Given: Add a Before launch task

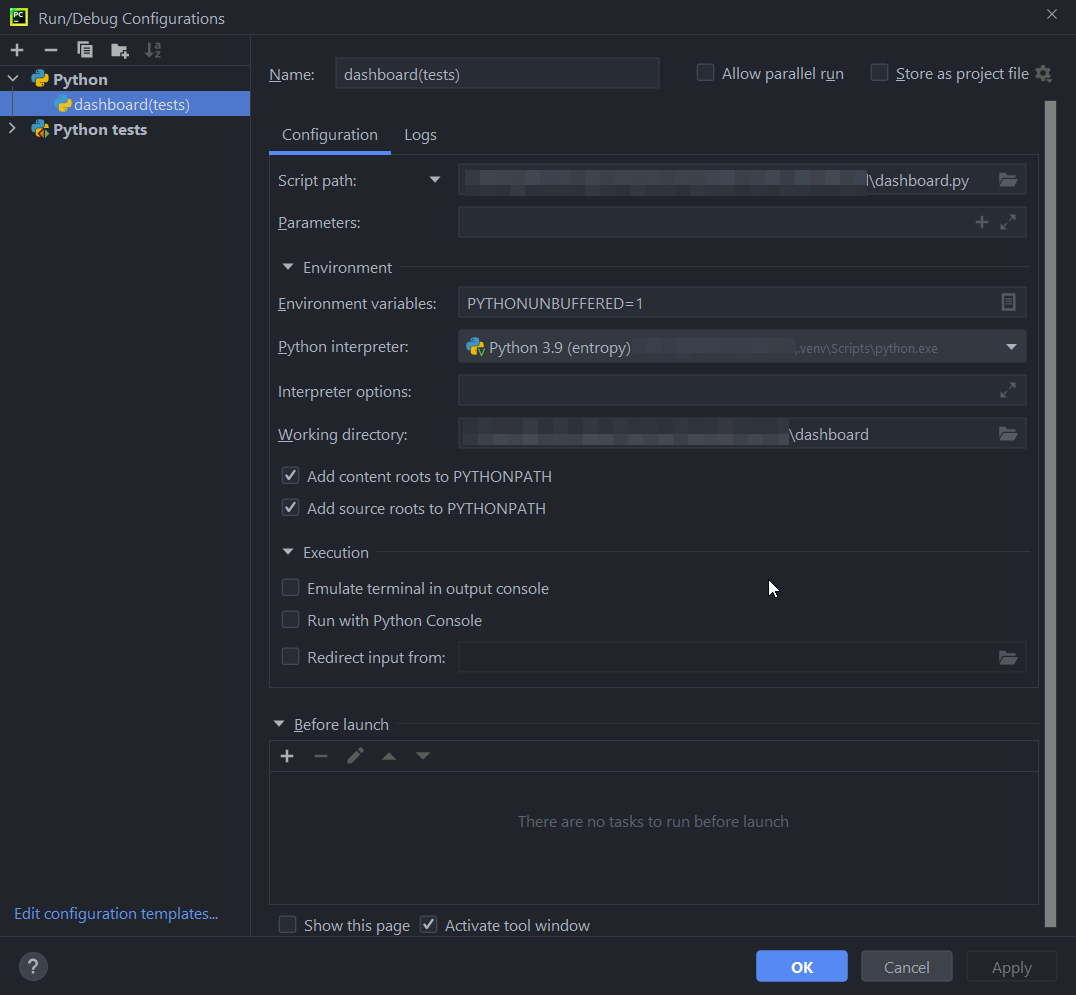Looking at the screenshot, I should pyautogui.click(x=287, y=756).
